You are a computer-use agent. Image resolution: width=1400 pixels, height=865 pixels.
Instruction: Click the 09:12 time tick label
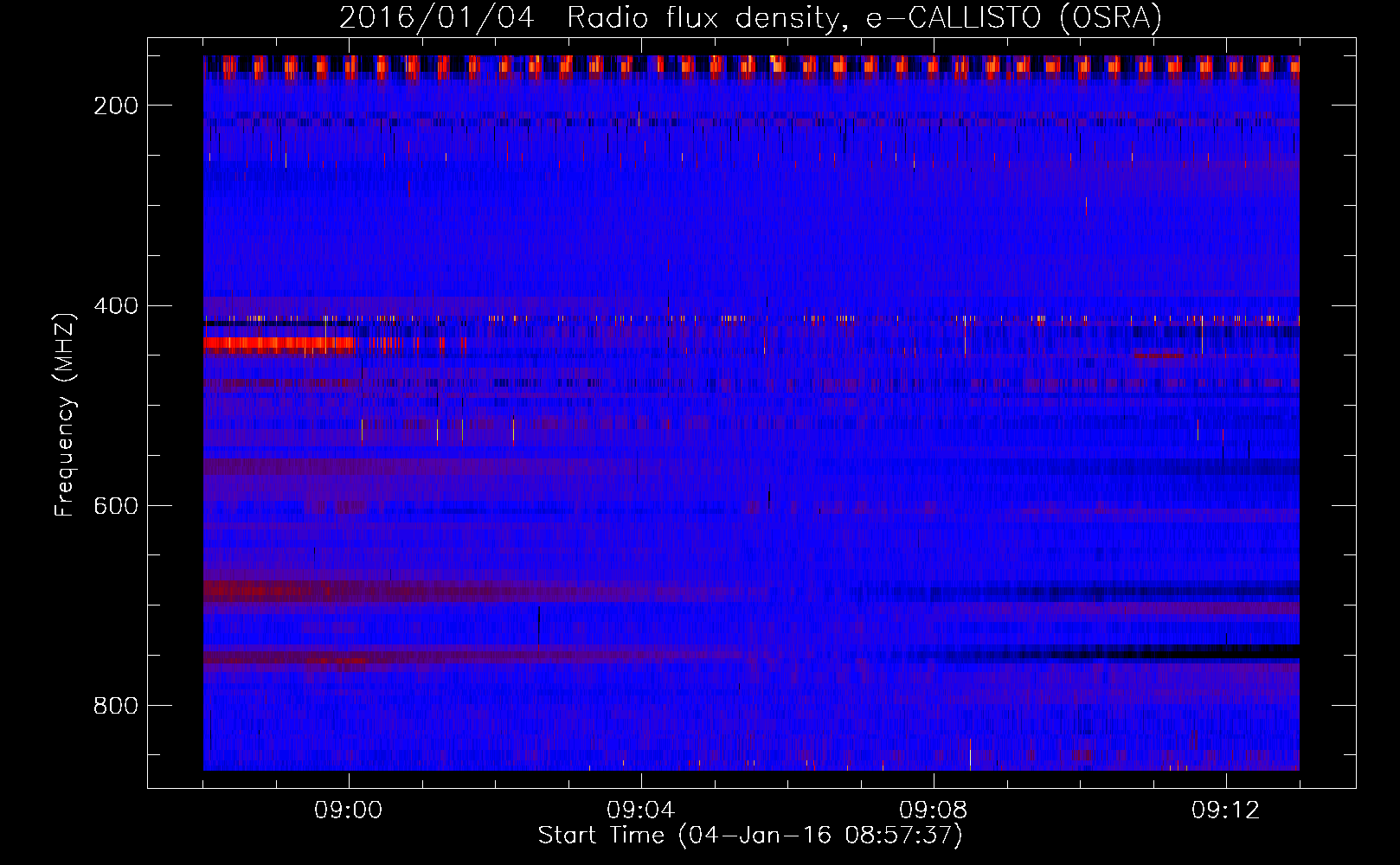tap(1226, 811)
